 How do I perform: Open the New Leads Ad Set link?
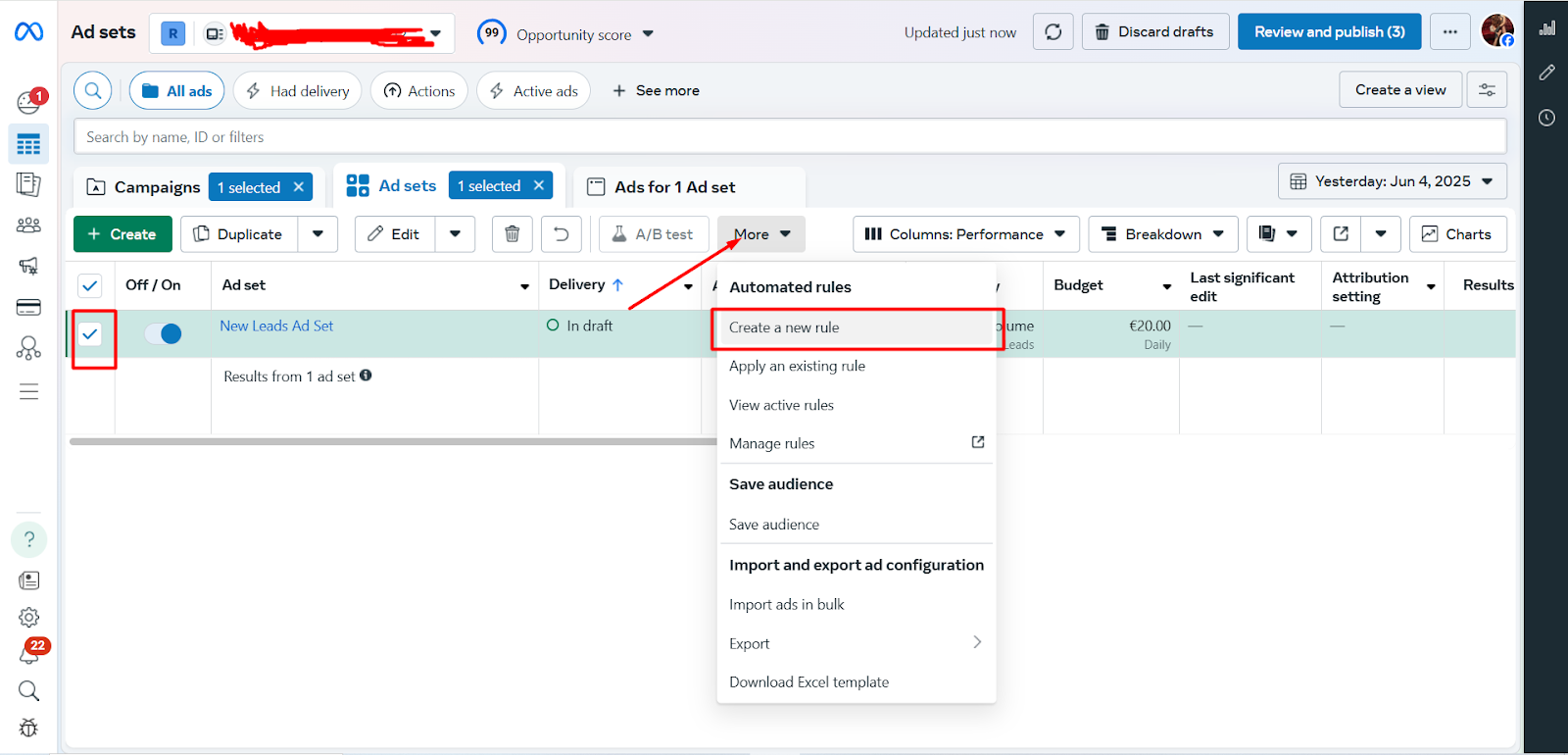(x=276, y=327)
